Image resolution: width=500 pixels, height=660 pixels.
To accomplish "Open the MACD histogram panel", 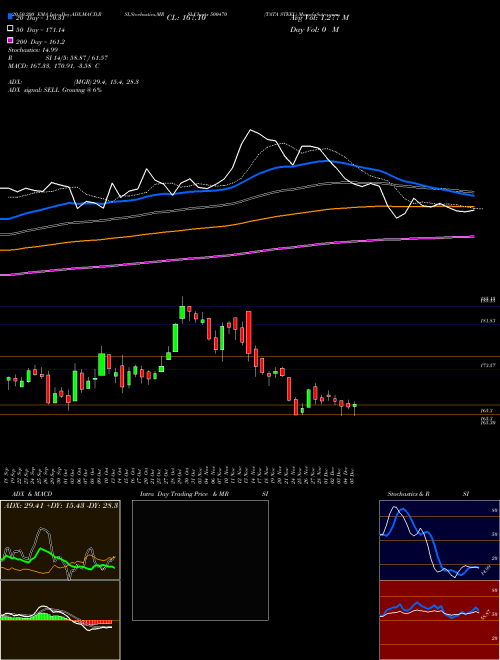I will pos(60,620).
